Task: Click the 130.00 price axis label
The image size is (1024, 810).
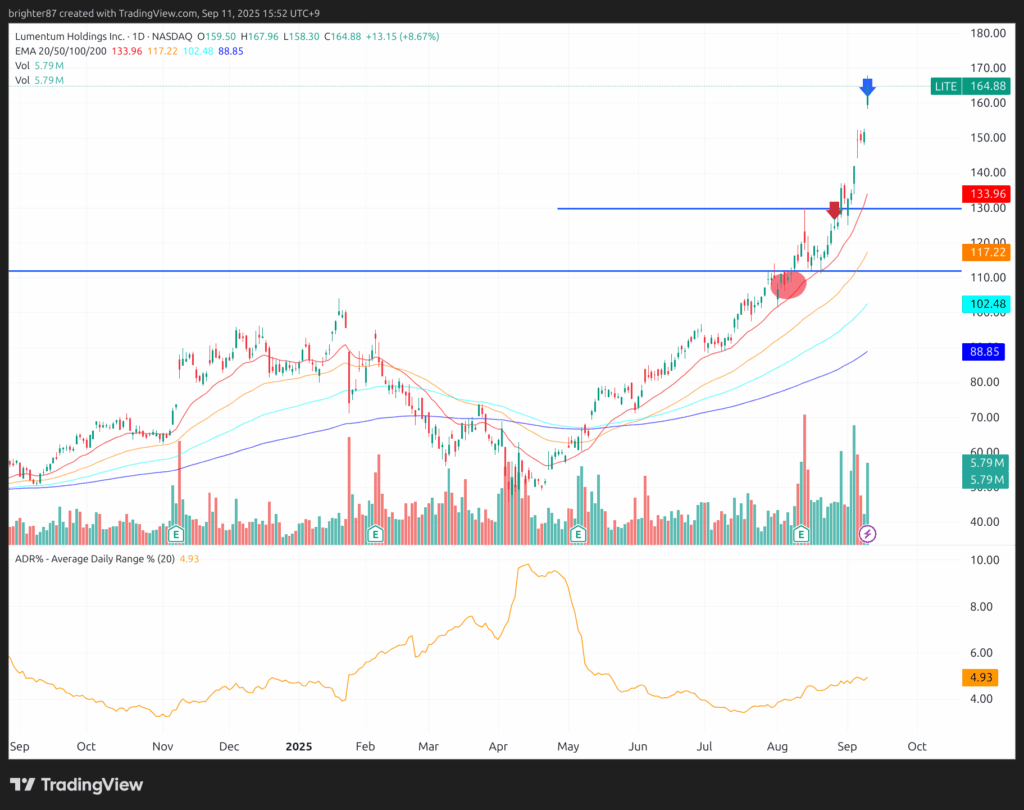Action: coord(988,208)
